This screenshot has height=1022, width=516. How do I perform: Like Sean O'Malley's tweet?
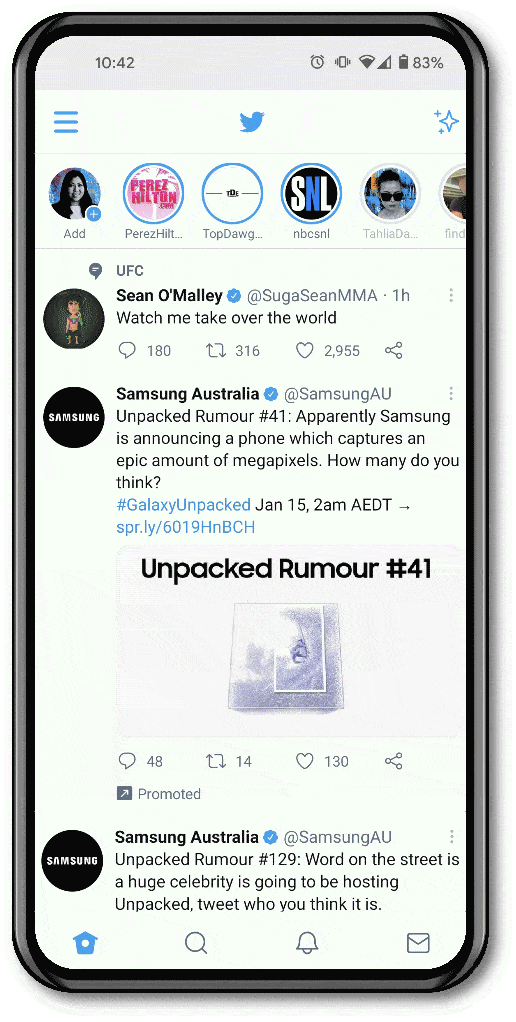point(305,351)
